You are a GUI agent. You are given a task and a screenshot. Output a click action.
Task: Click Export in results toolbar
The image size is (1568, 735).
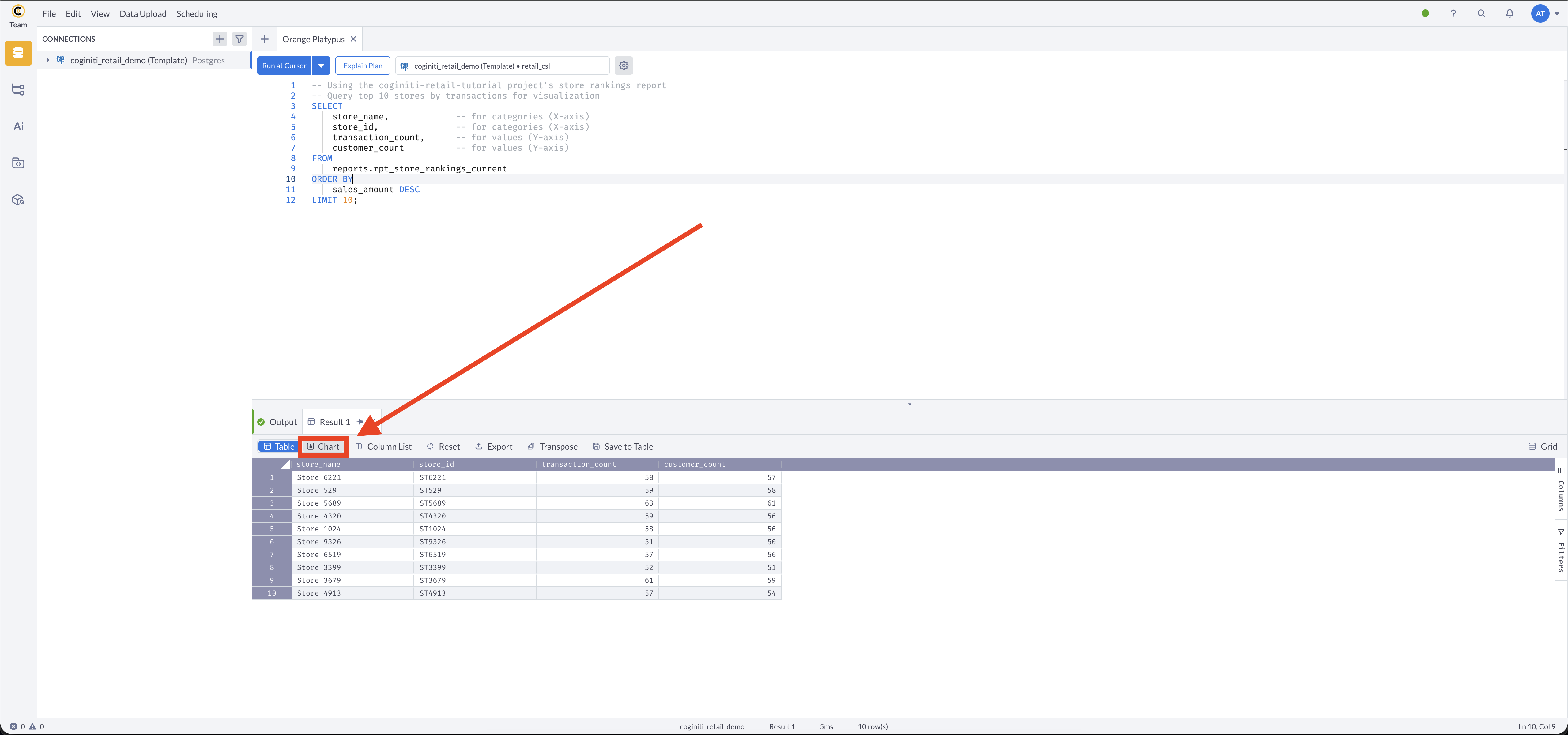click(x=494, y=447)
